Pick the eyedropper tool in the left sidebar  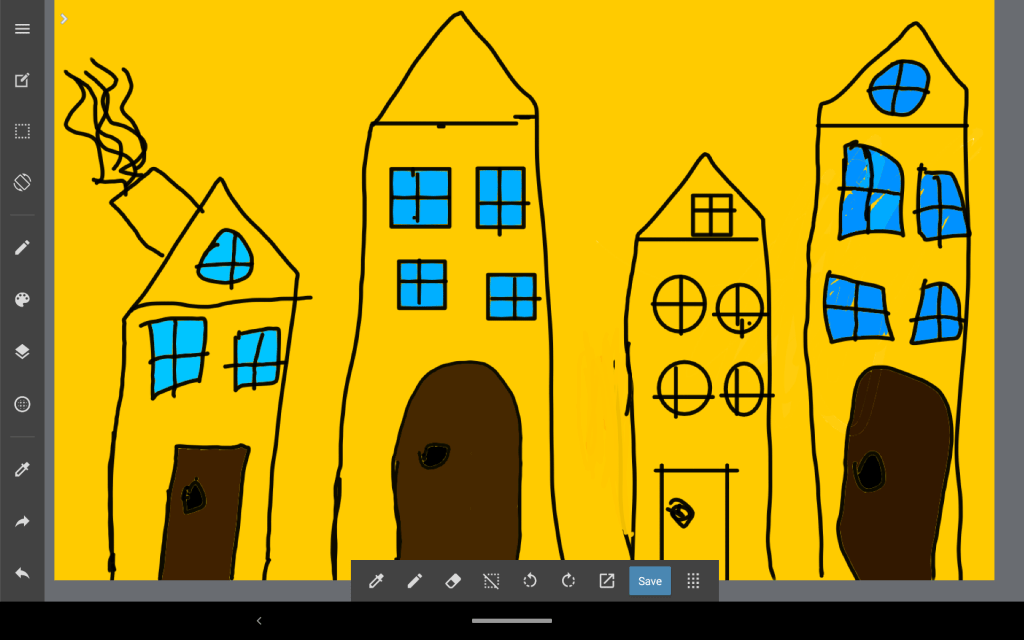pyautogui.click(x=22, y=469)
